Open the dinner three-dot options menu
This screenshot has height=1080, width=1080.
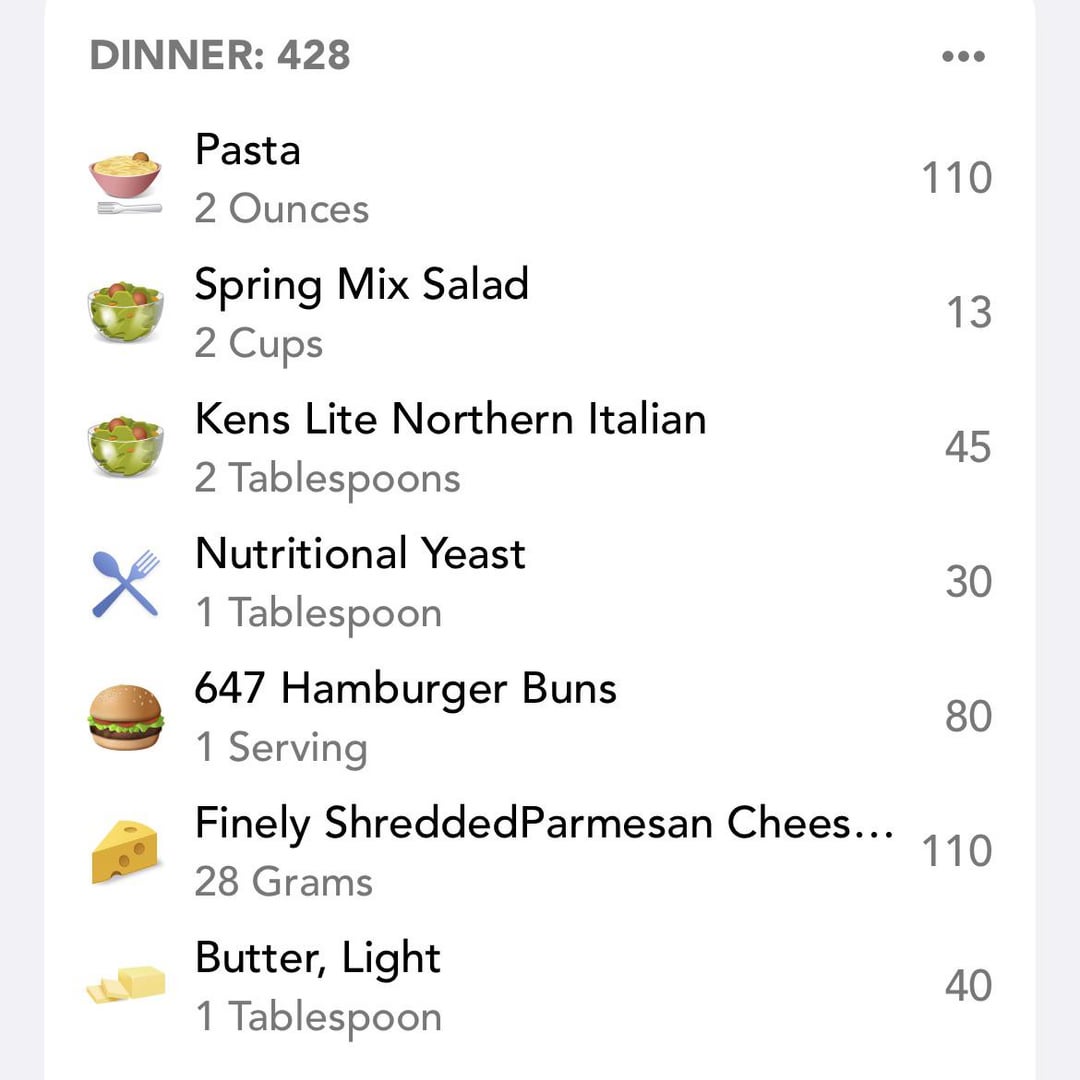[963, 56]
